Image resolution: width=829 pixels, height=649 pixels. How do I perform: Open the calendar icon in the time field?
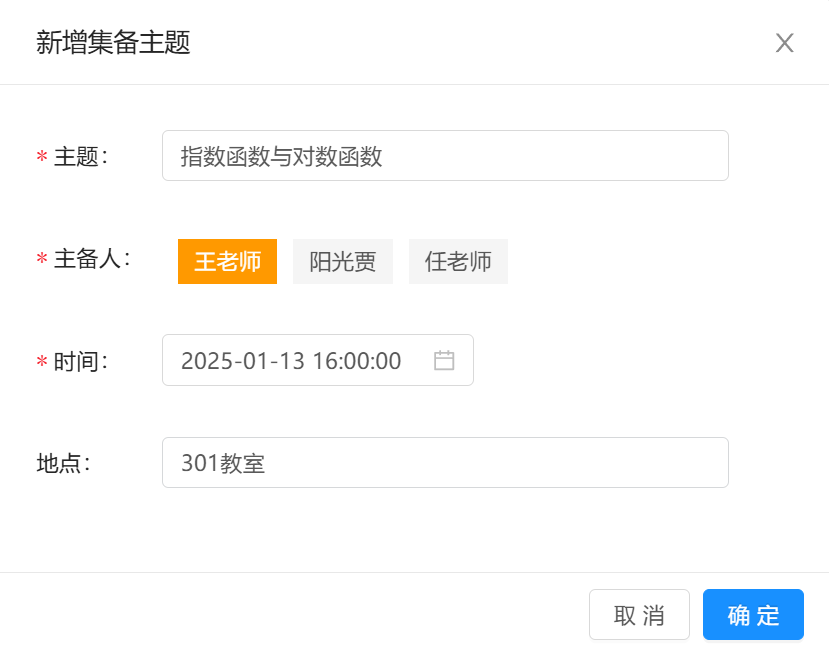444,360
